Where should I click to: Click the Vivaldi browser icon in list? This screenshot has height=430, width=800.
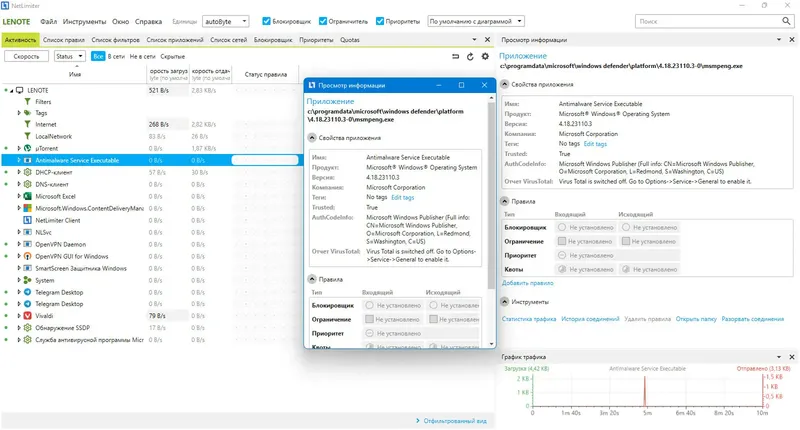(28, 316)
